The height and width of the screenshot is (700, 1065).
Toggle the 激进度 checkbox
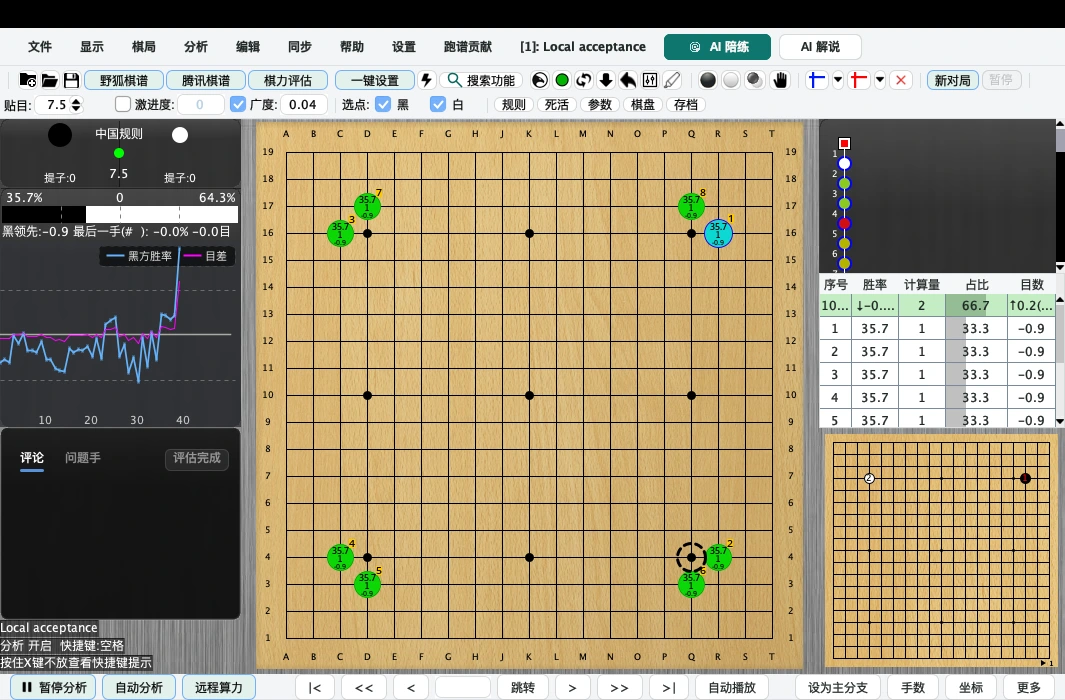pos(123,105)
